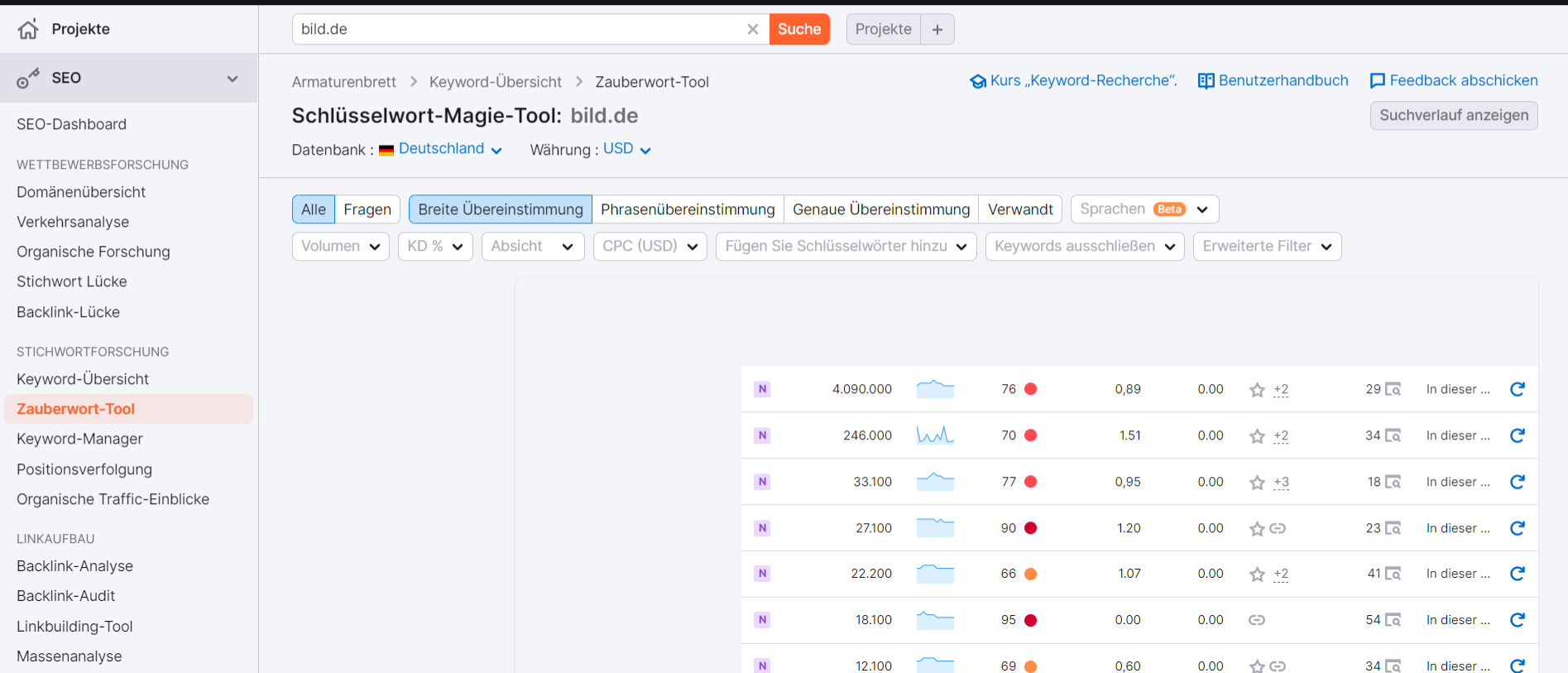Select the Fragen filter tab

coord(367,209)
